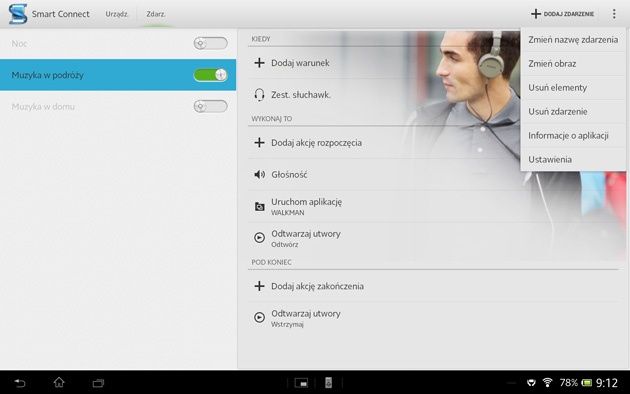The height and width of the screenshot is (394, 630).
Task: Tap the play icon for Odtwarzaj utwory Wstrzymaj
Action: 260,318
